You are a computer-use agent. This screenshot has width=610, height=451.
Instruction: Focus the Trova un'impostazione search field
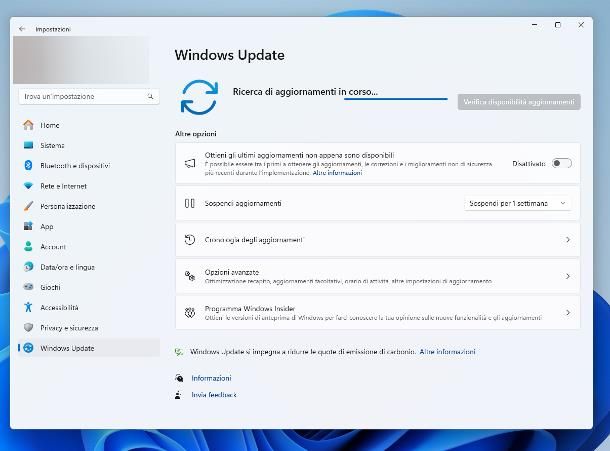89,97
